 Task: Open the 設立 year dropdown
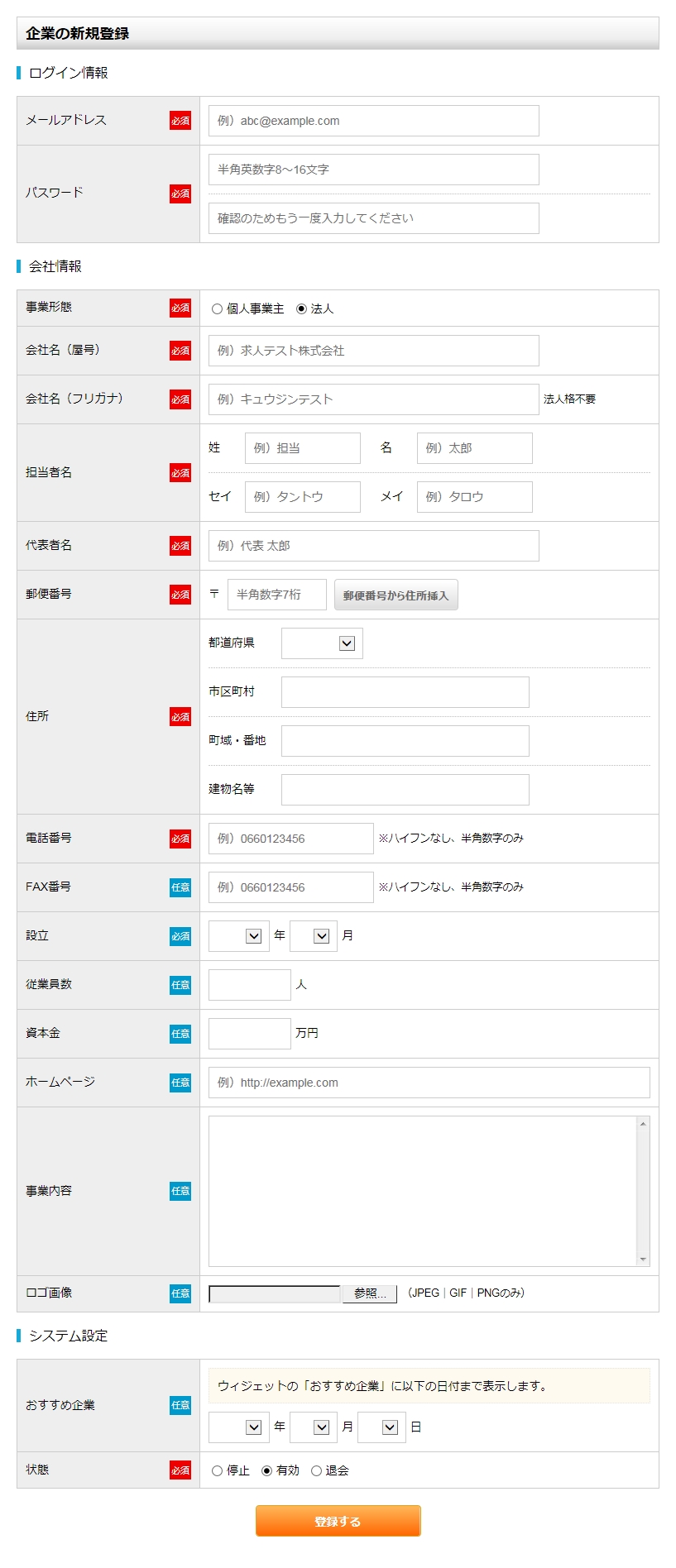(x=239, y=936)
